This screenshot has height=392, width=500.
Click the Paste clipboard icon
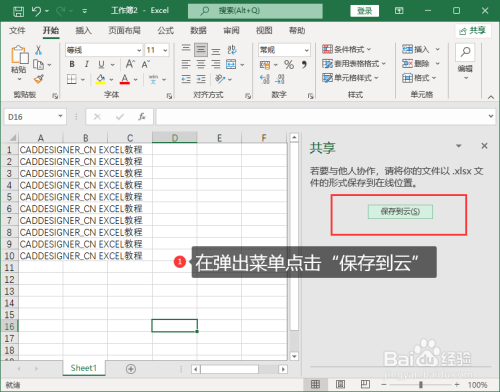(19, 54)
